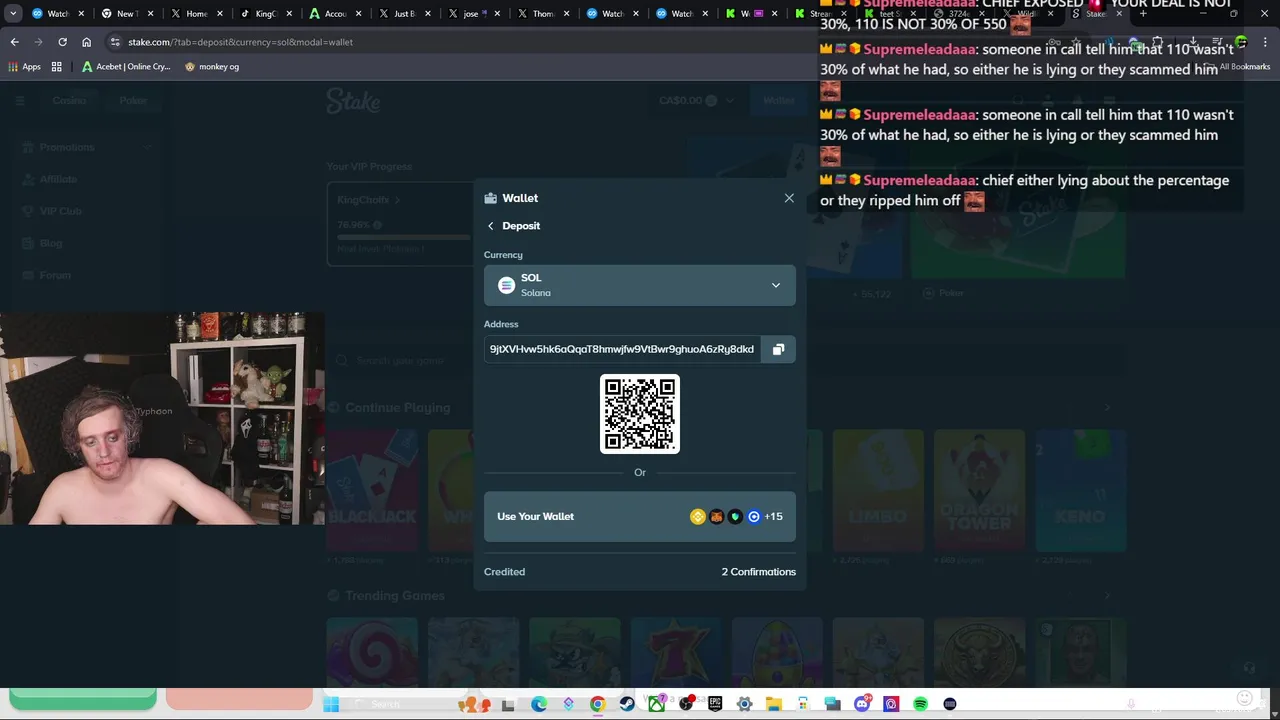Image resolution: width=1280 pixels, height=720 pixels.
Task: Go back from Deposit using arrow
Action: coord(490,226)
